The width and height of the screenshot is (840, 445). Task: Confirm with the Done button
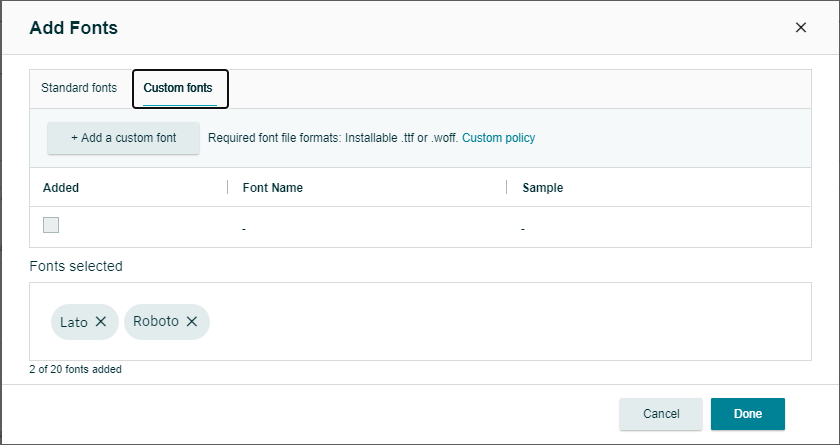click(x=747, y=414)
